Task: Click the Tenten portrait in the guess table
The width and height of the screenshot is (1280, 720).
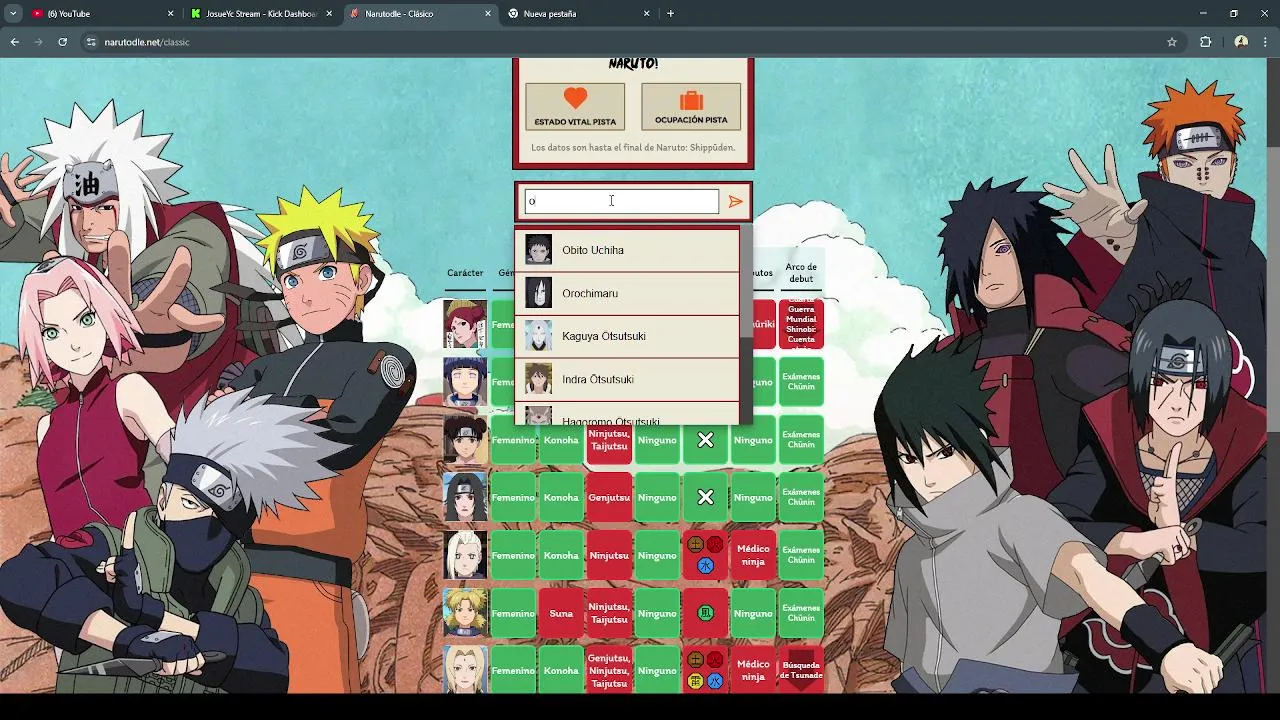Action: pos(465,440)
